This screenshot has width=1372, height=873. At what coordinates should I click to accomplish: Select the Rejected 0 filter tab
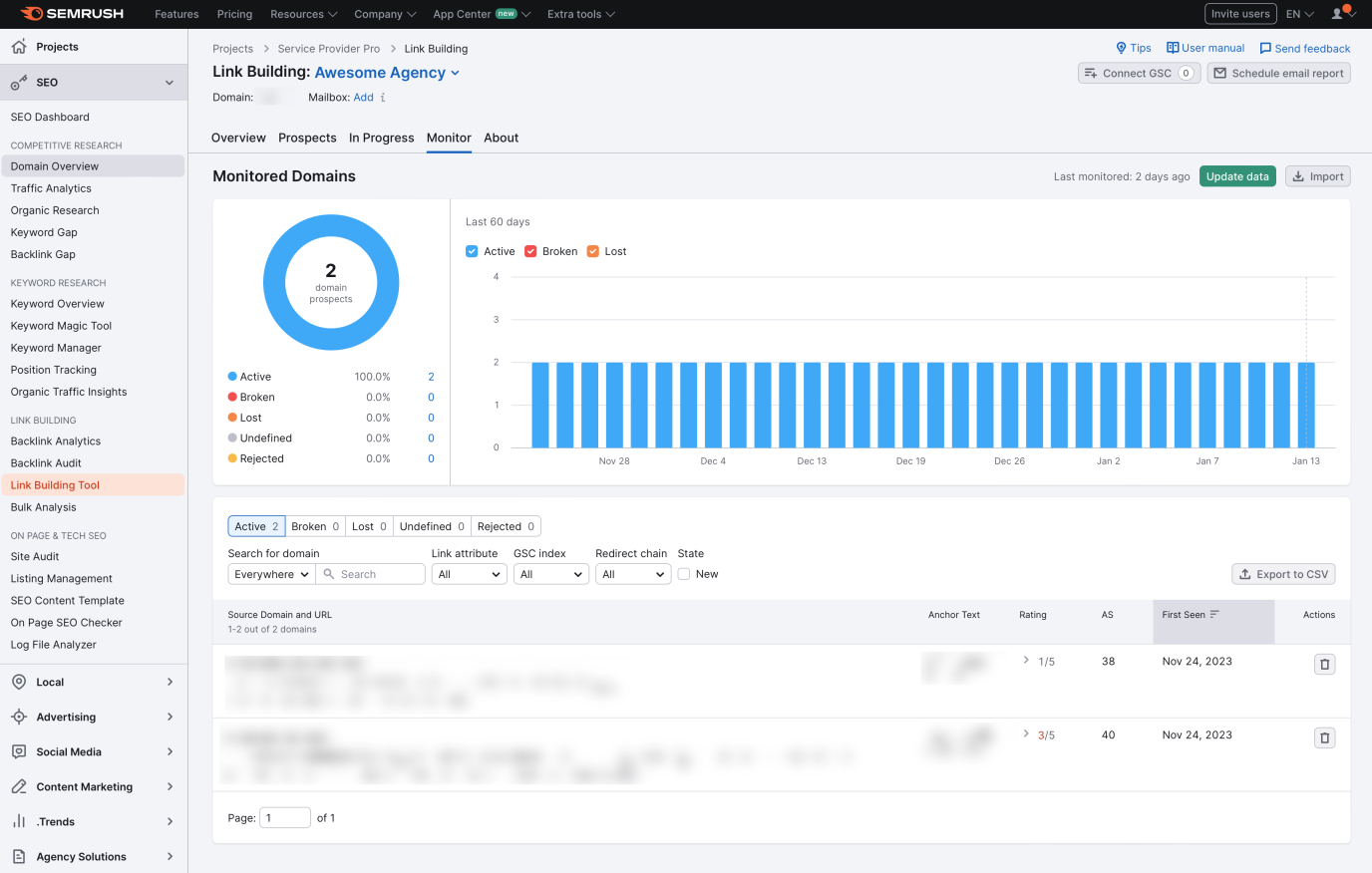click(x=506, y=526)
